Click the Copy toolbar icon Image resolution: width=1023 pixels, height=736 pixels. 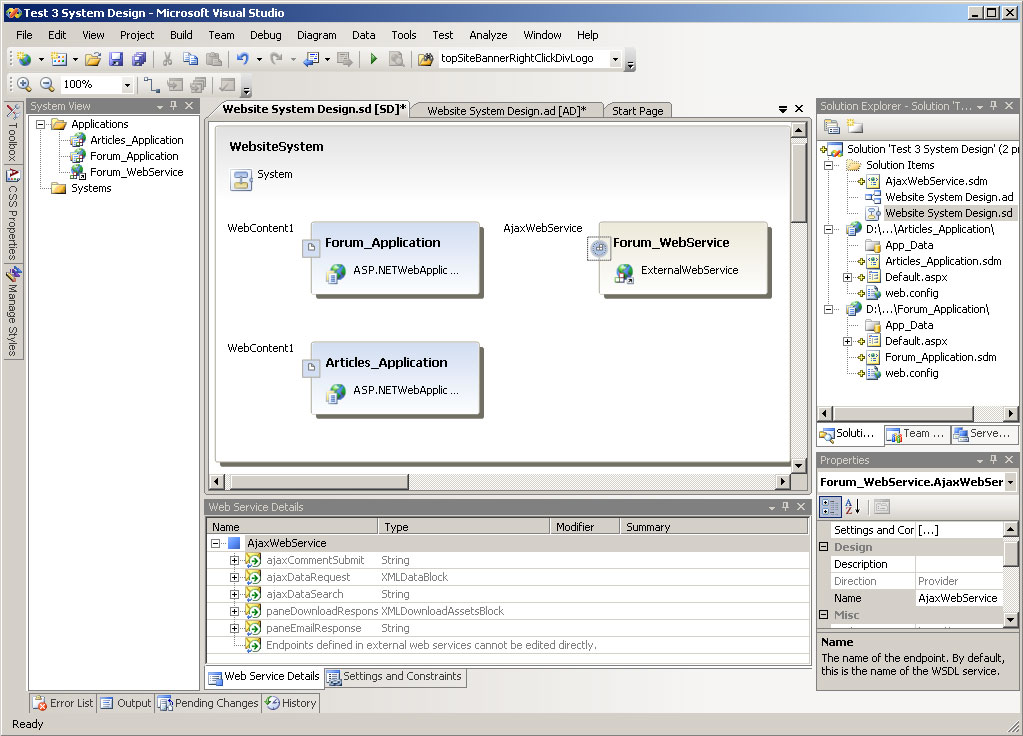pyautogui.click(x=190, y=59)
